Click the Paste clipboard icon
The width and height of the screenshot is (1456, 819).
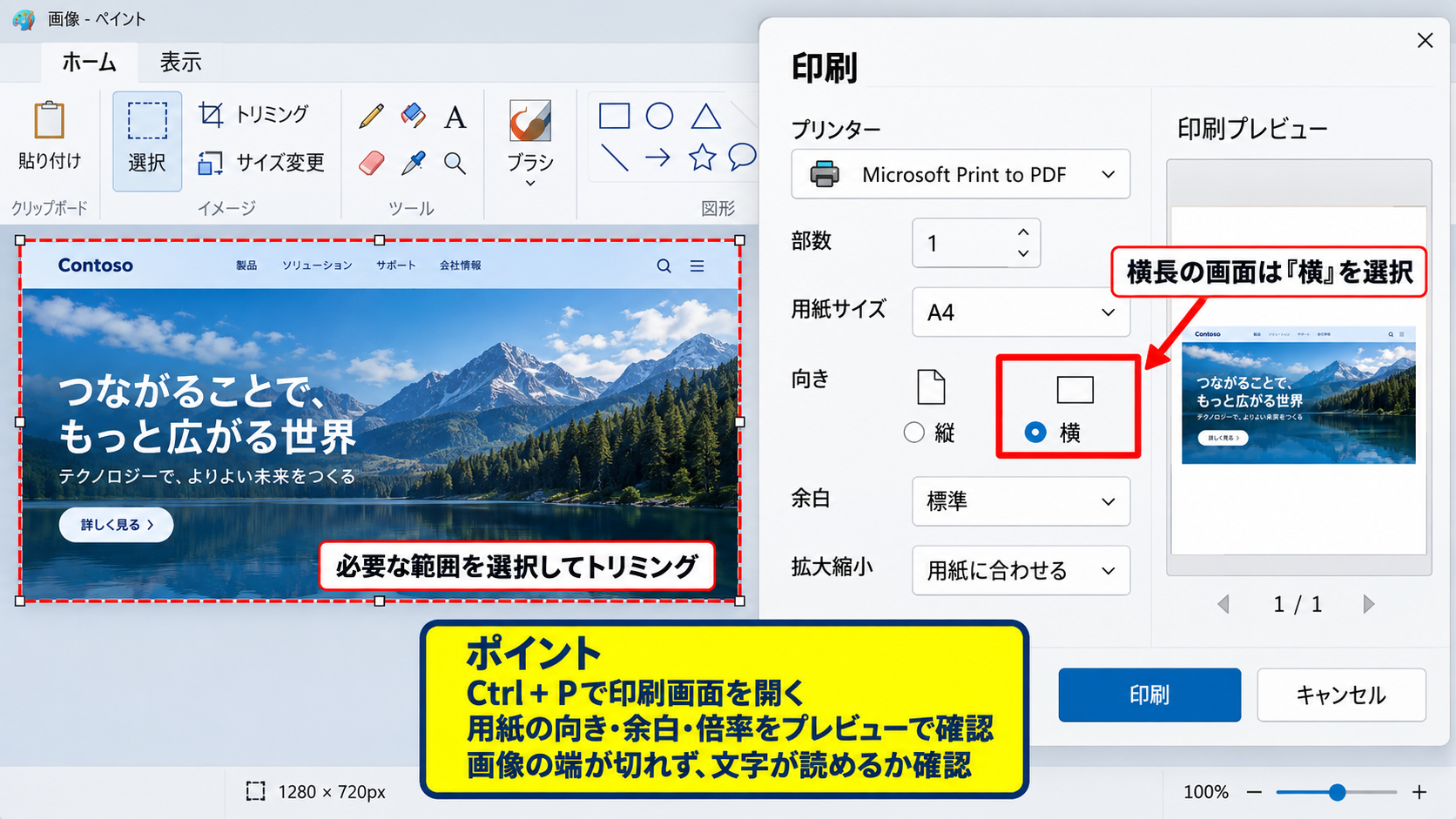coord(50,120)
